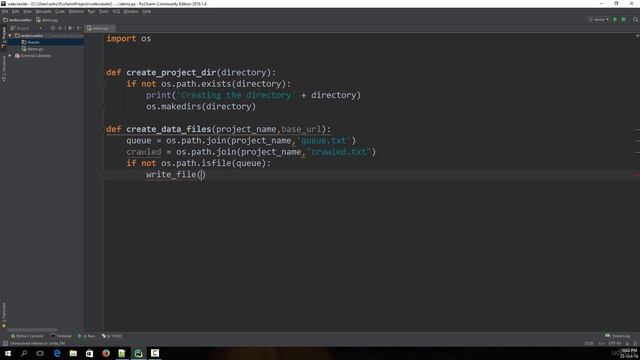Open File Explorer from taskbar
This screenshot has height=360, width=640.
73,353
